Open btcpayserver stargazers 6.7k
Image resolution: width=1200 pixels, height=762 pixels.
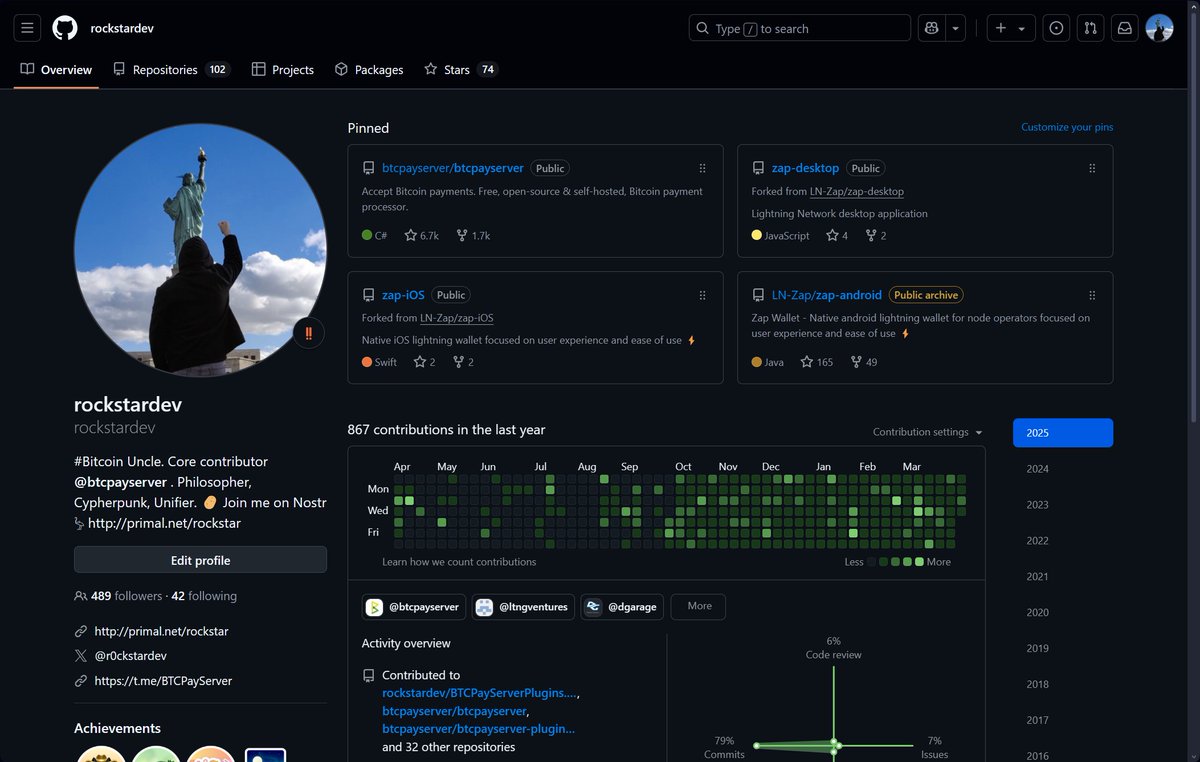[x=422, y=235]
